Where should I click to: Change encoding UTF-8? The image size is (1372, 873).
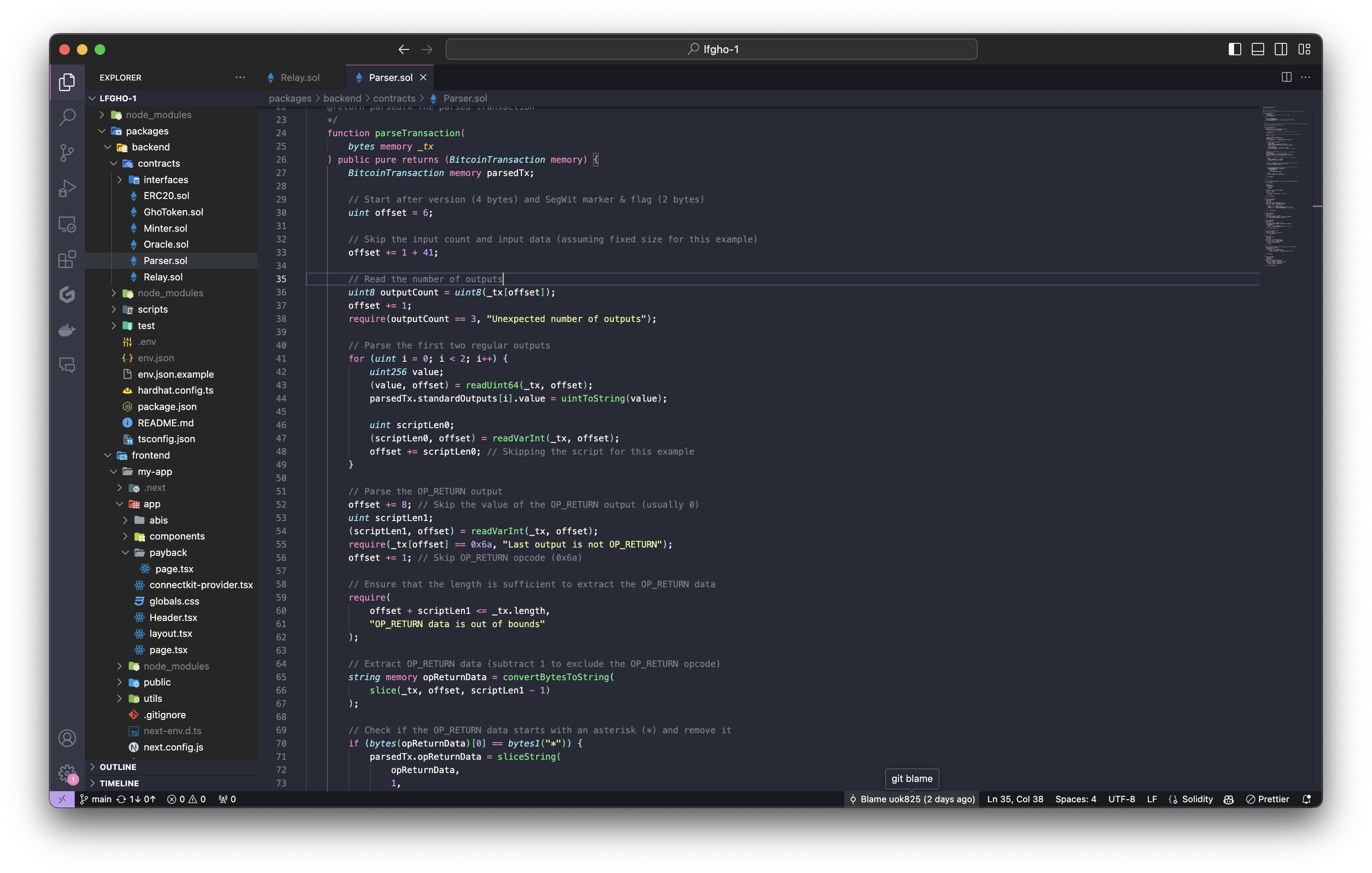click(1121, 799)
